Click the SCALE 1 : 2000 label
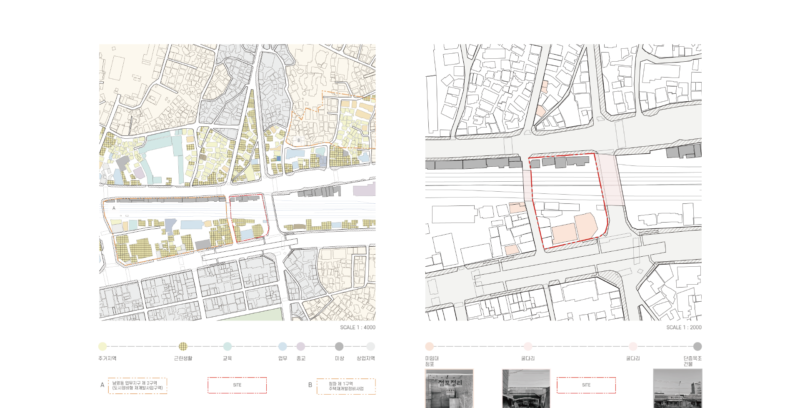 tap(683, 327)
